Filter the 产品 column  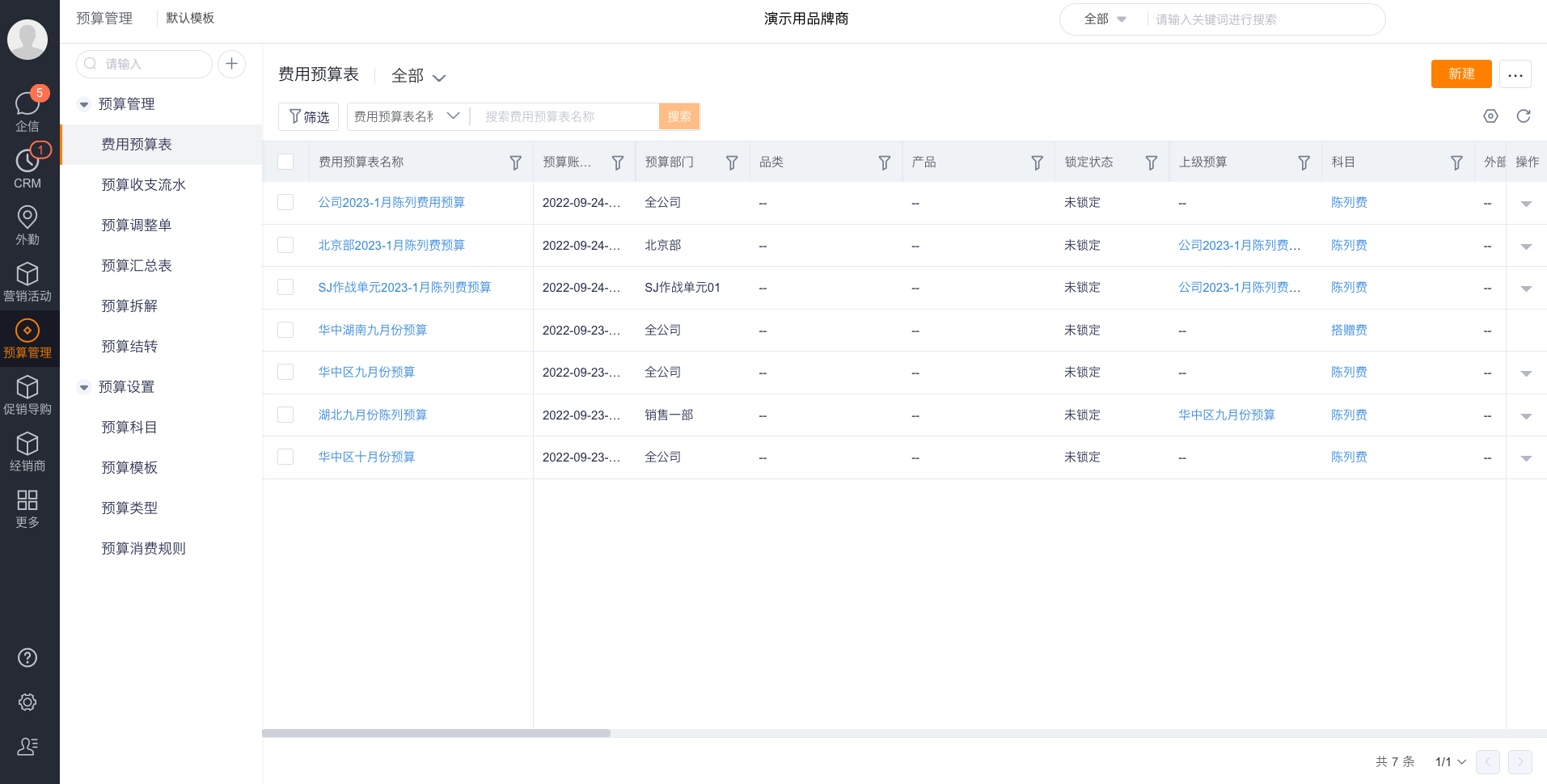(1037, 162)
